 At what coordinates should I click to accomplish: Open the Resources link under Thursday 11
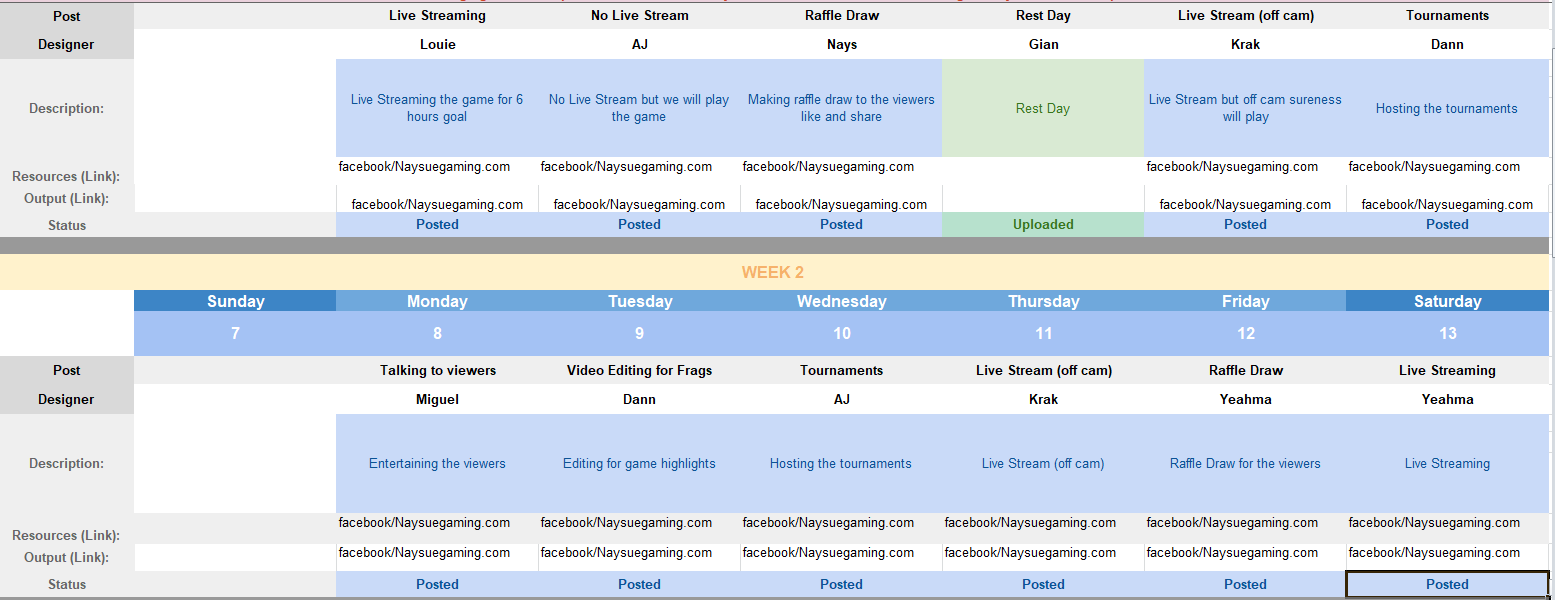tap(1030, 523)
